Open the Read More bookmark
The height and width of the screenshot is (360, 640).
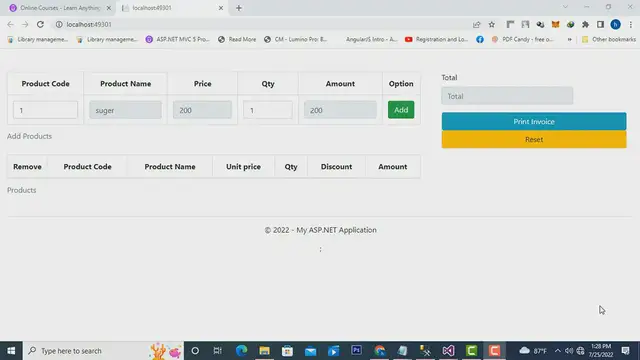(237, 39)
